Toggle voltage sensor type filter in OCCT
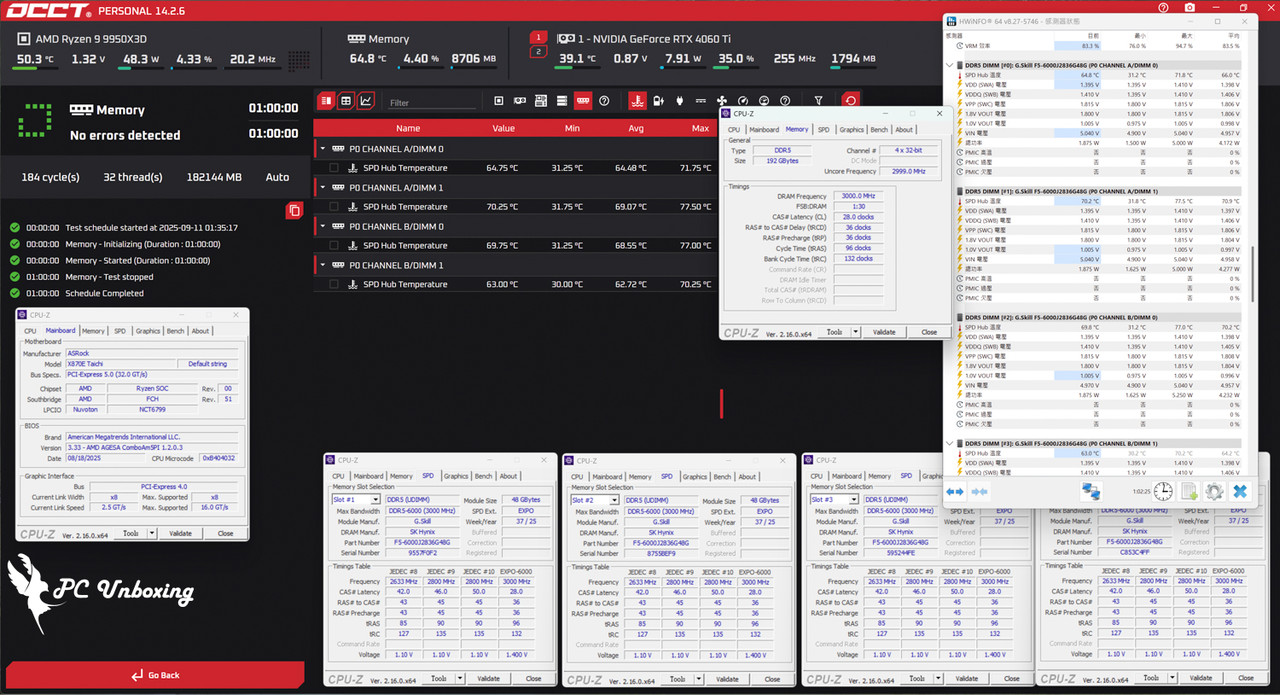1280x695 pixels. click(658, 101)
